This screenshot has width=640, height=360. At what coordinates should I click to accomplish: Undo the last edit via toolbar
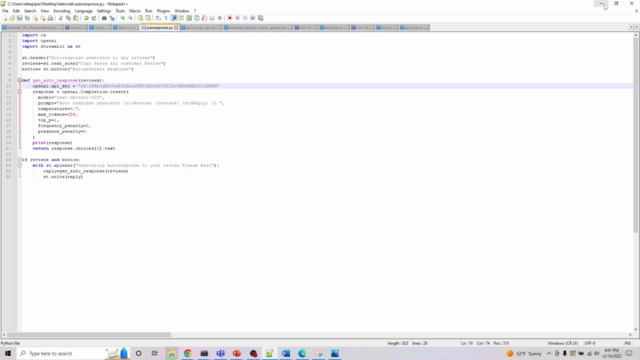[x=87, y=18]
